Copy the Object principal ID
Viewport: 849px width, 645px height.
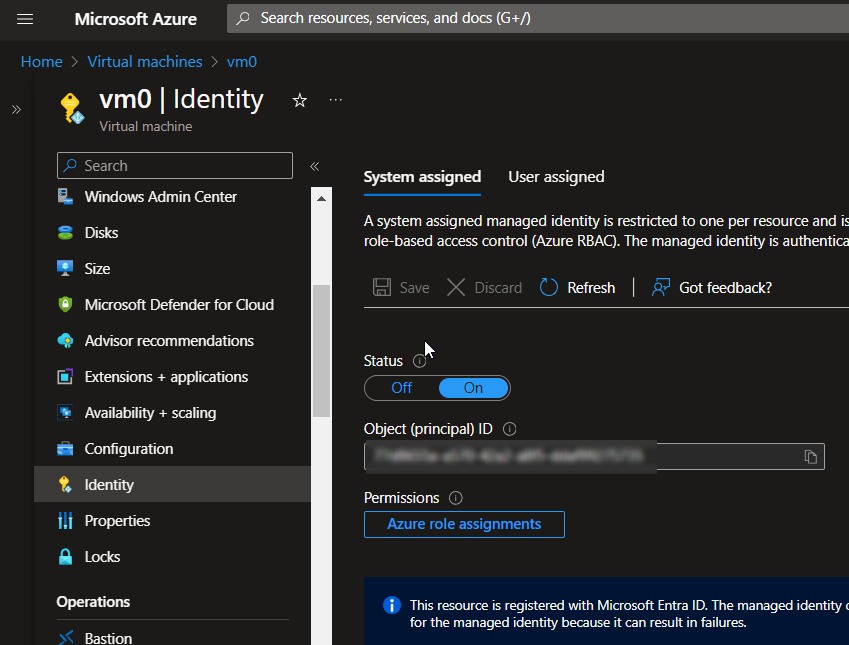click(811, 457)
